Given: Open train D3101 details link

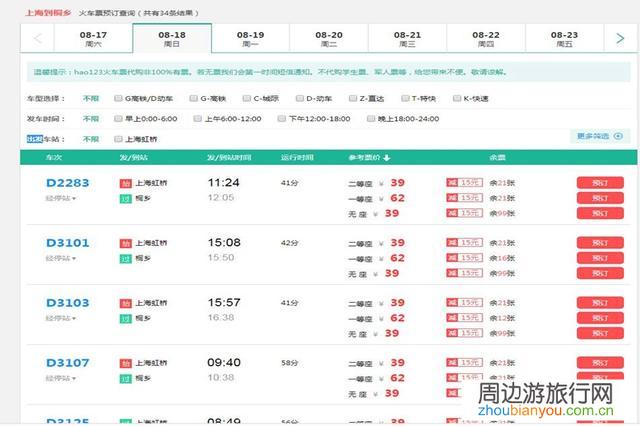Looking at the screenshot, I should click(68, 243).
